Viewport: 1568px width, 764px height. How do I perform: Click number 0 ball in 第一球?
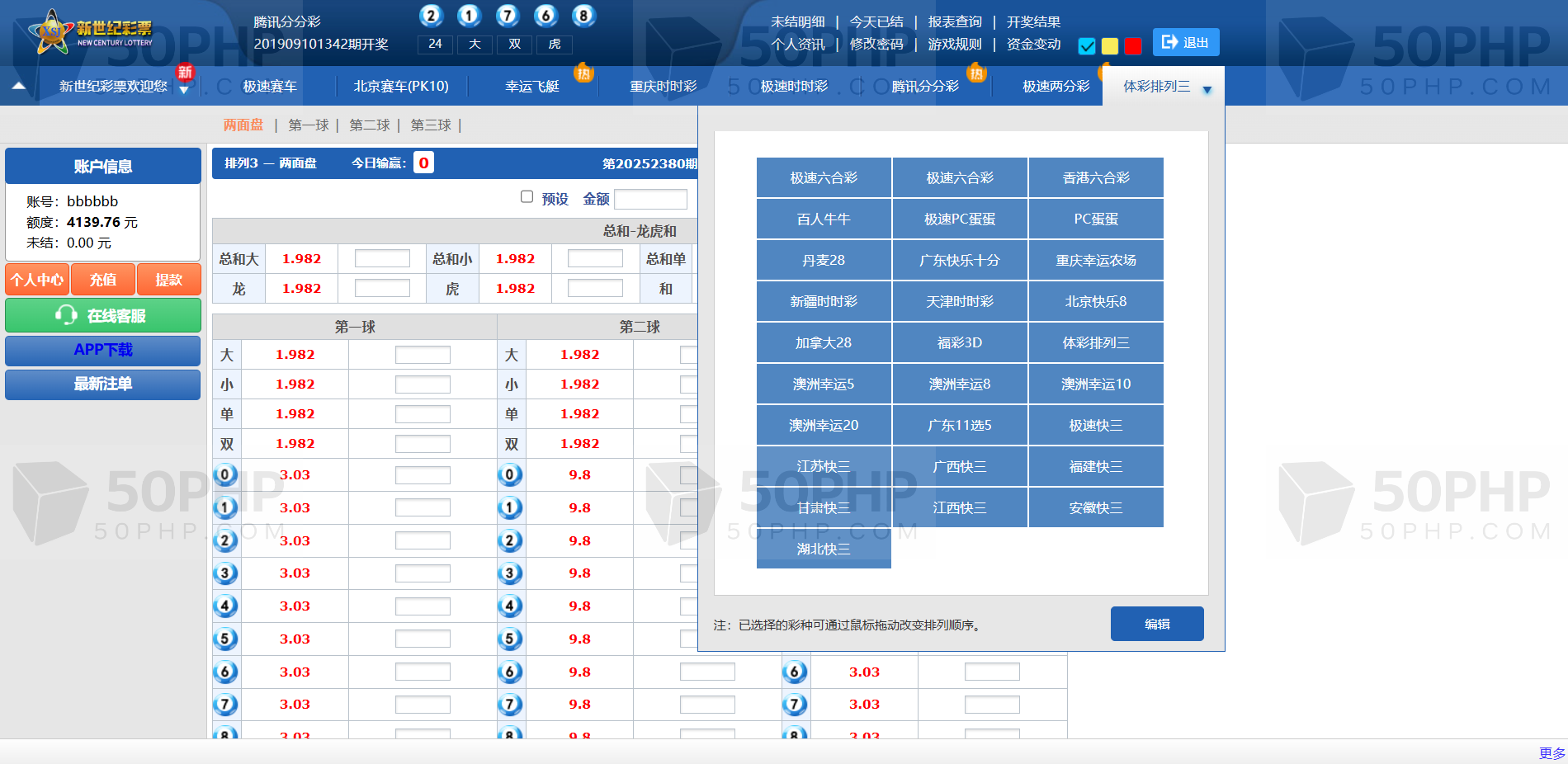[x=225, y=475]
